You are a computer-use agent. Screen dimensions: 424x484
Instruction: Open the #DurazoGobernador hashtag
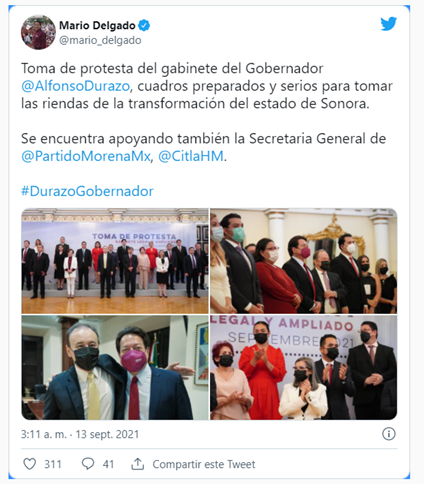[x=87, y=191]
